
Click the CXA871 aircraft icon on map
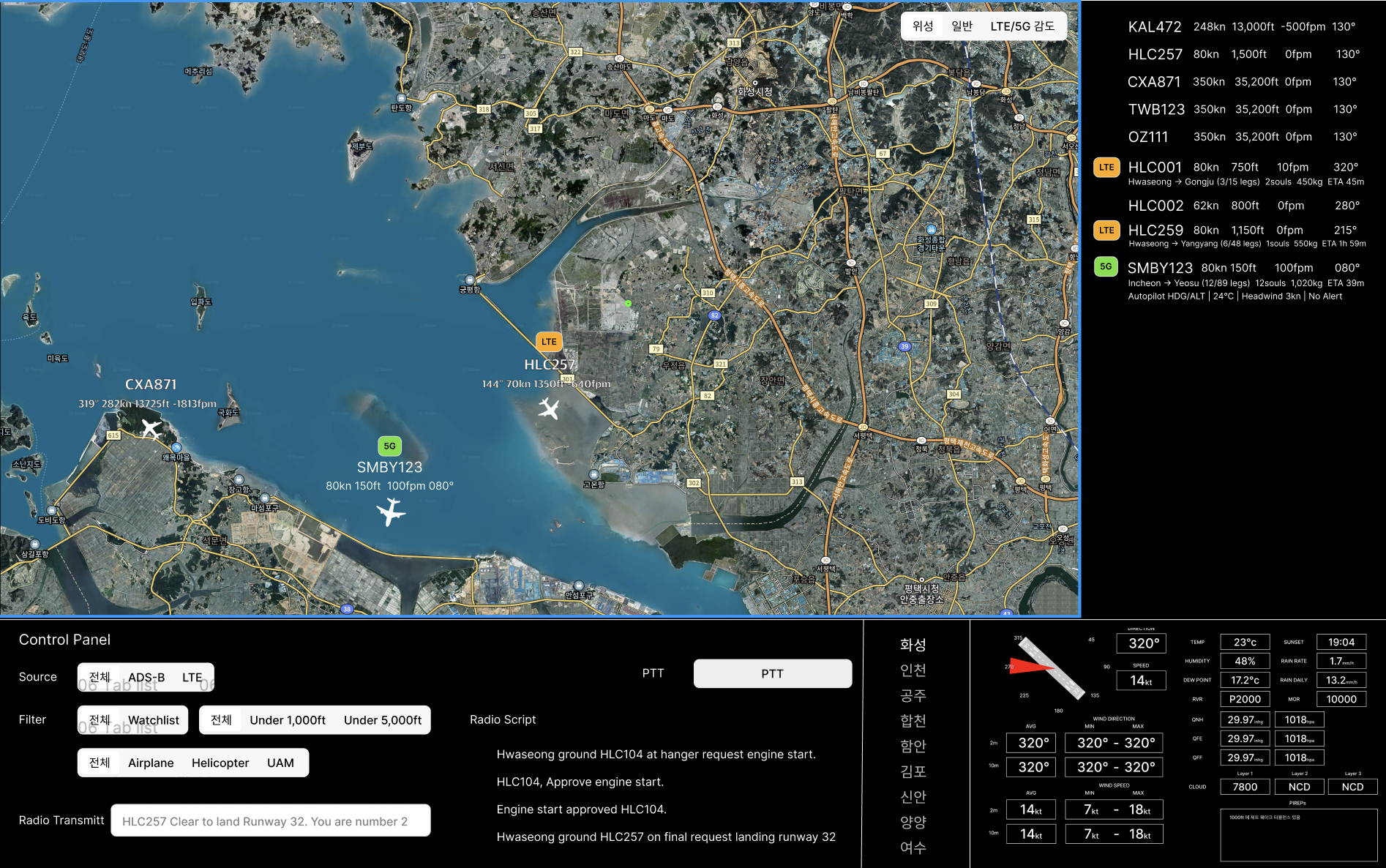click(x=151, y=428)
